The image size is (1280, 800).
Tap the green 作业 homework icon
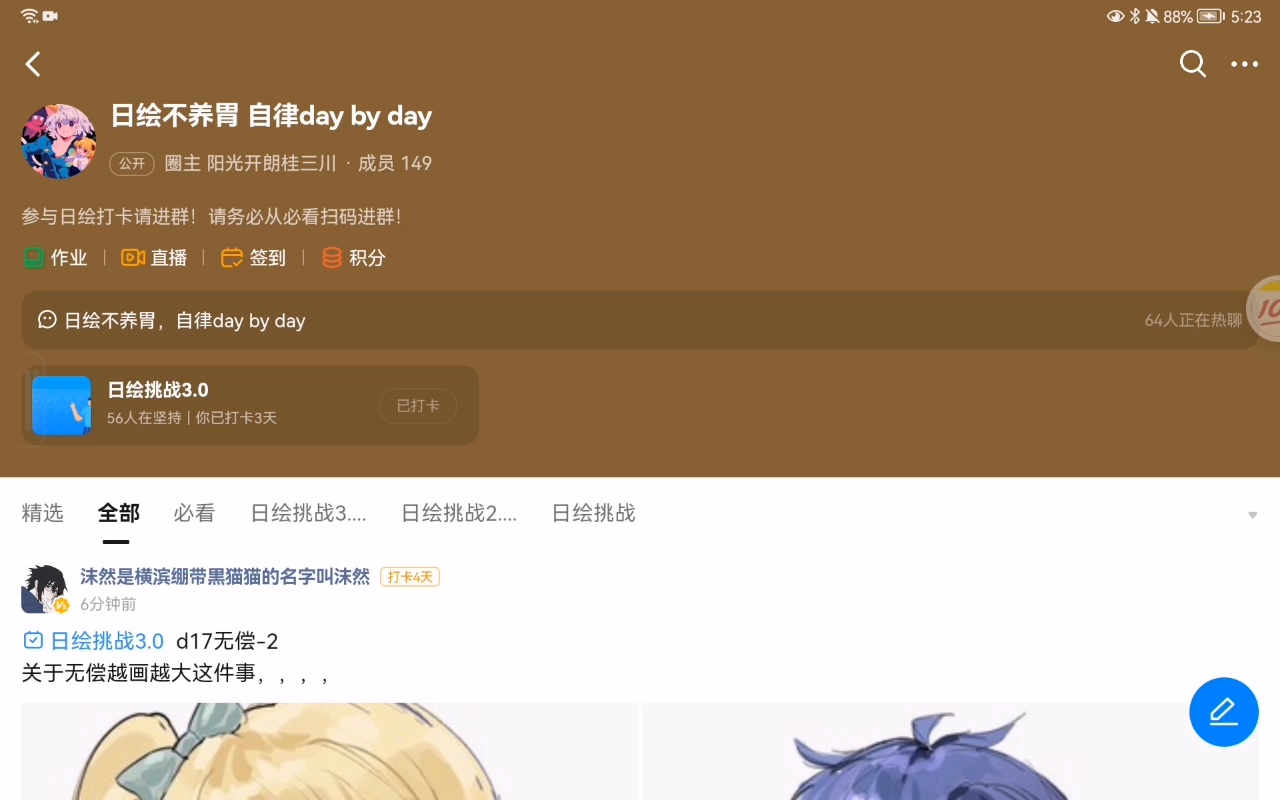click(34, 258)
